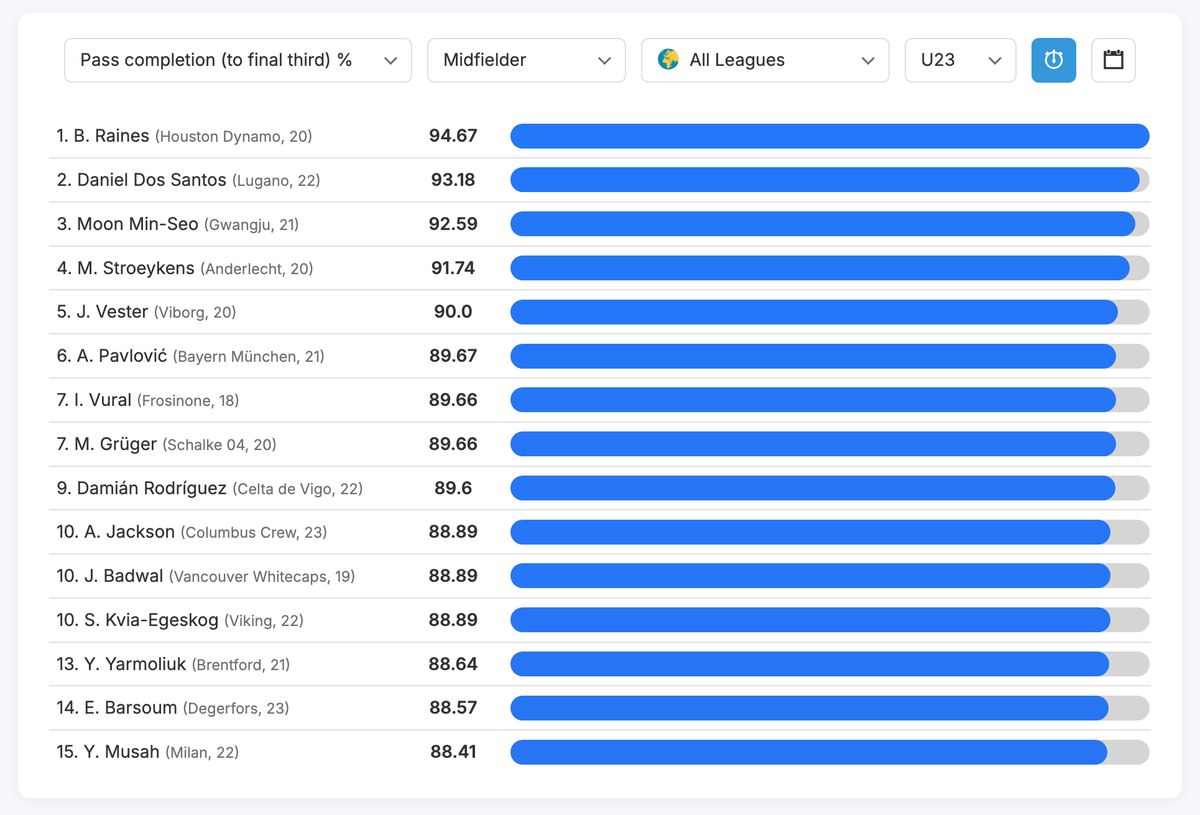
Task: Click the 88.57 value
Action: point(453,708)
